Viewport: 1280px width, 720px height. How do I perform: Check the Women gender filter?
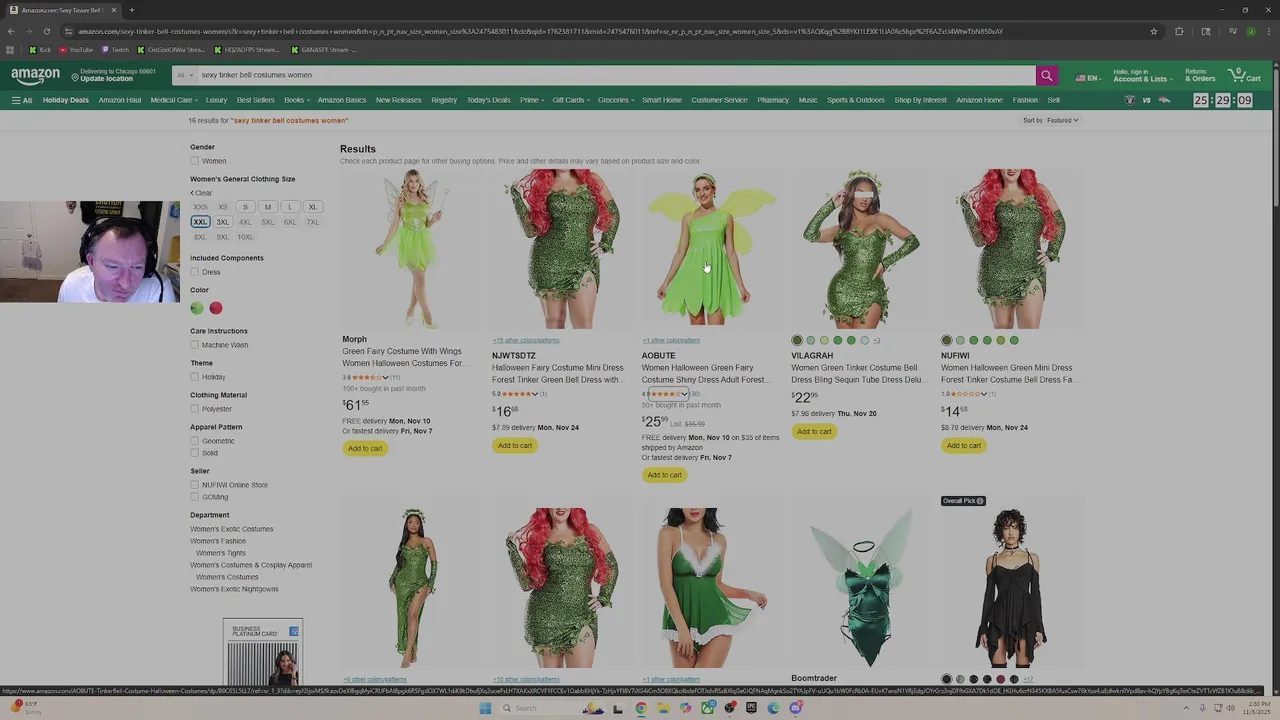point(195,161)
